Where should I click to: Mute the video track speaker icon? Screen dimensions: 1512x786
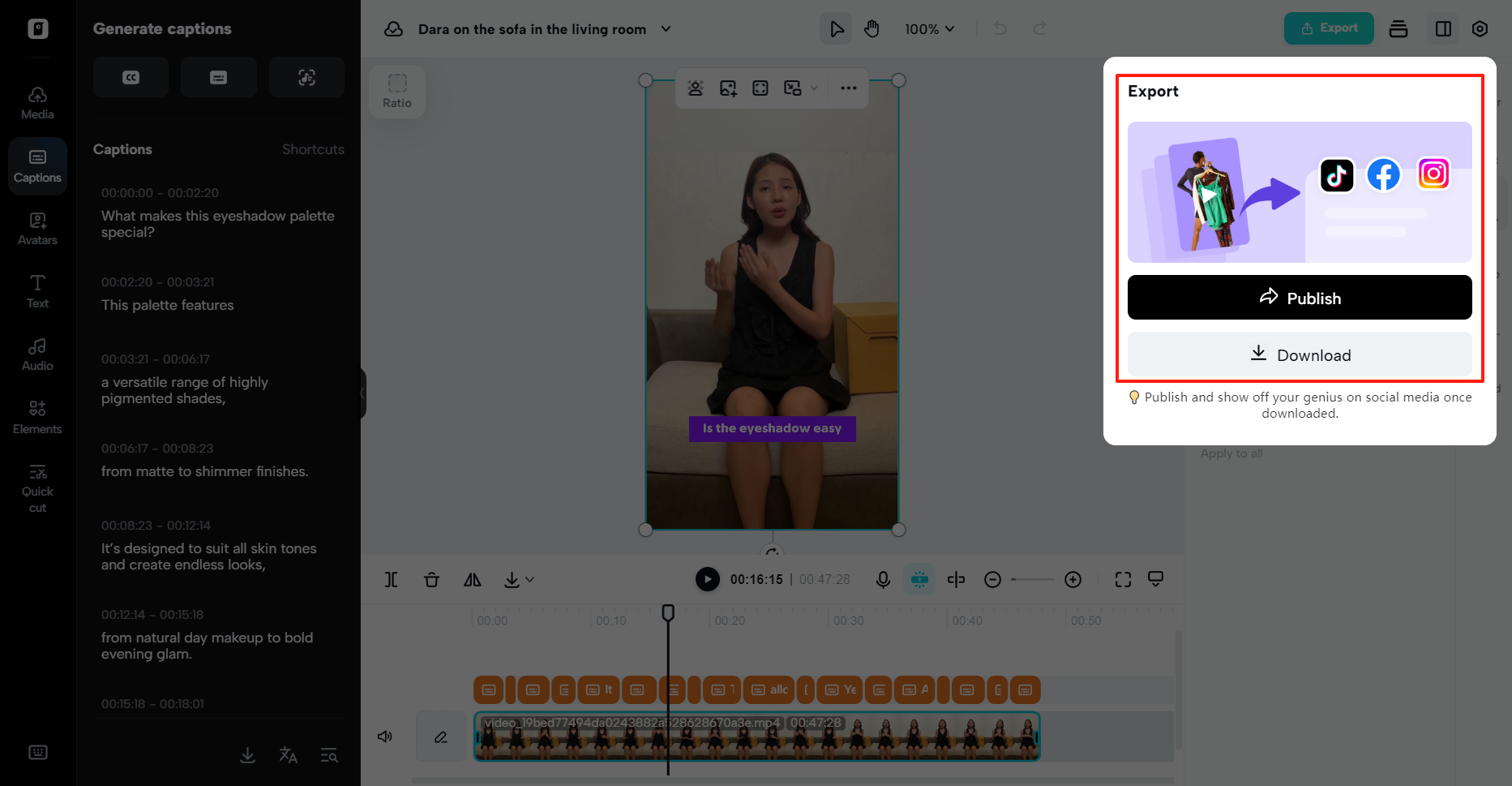[x=385, y=736]
